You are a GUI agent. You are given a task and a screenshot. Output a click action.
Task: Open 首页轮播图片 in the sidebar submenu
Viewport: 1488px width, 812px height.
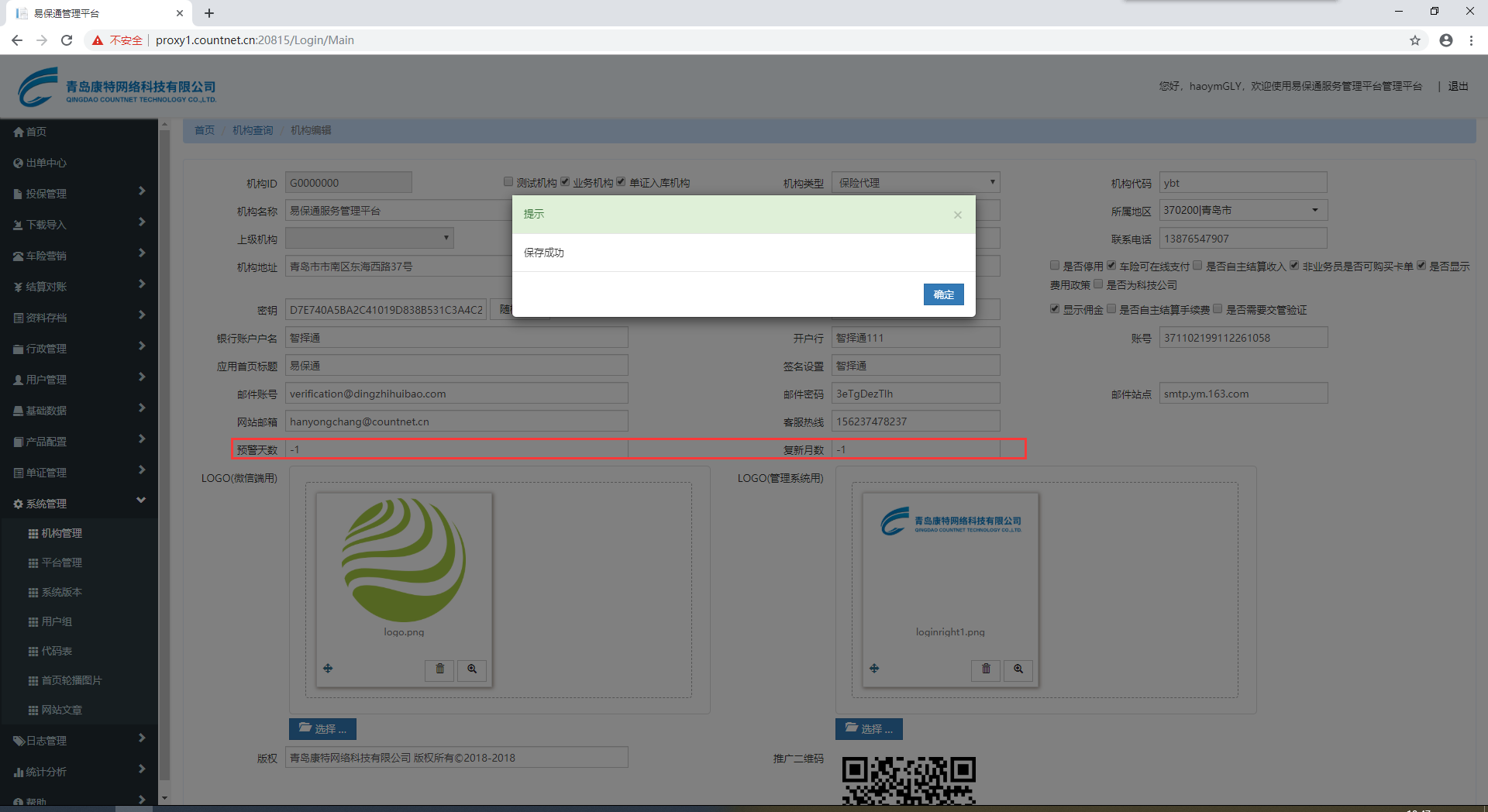coord(72,681)
